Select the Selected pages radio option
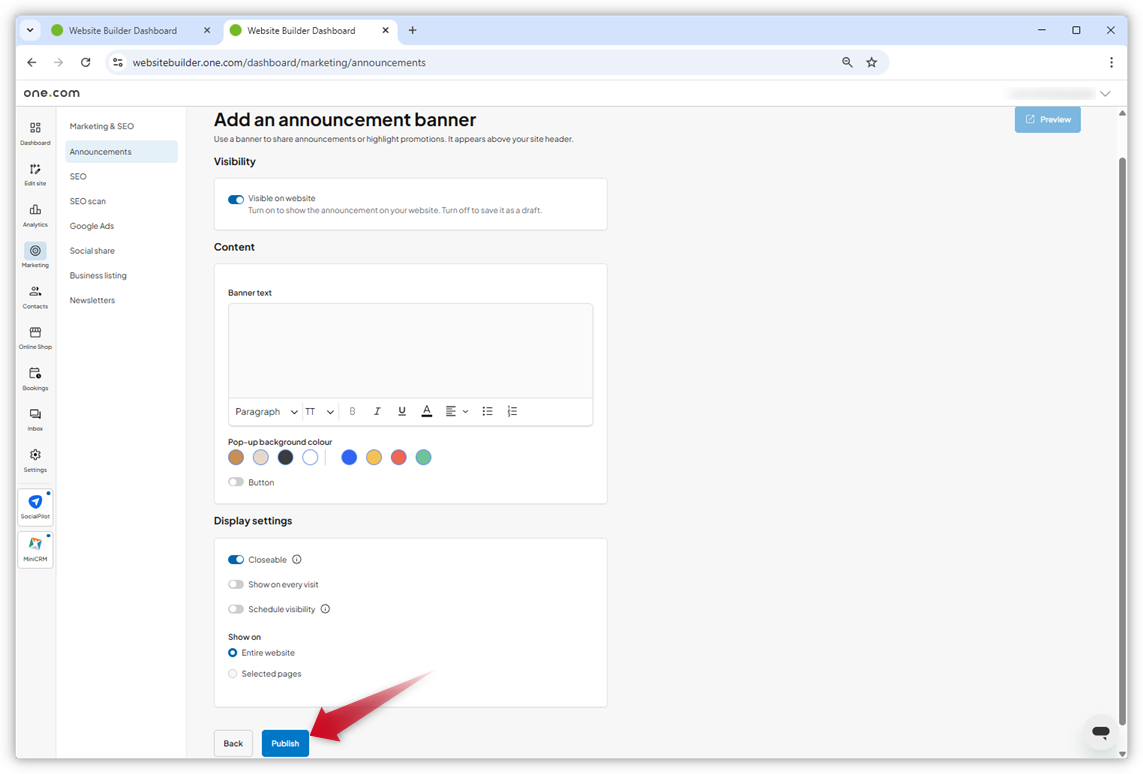The image size is (1143, 774). tap(234, 673)
